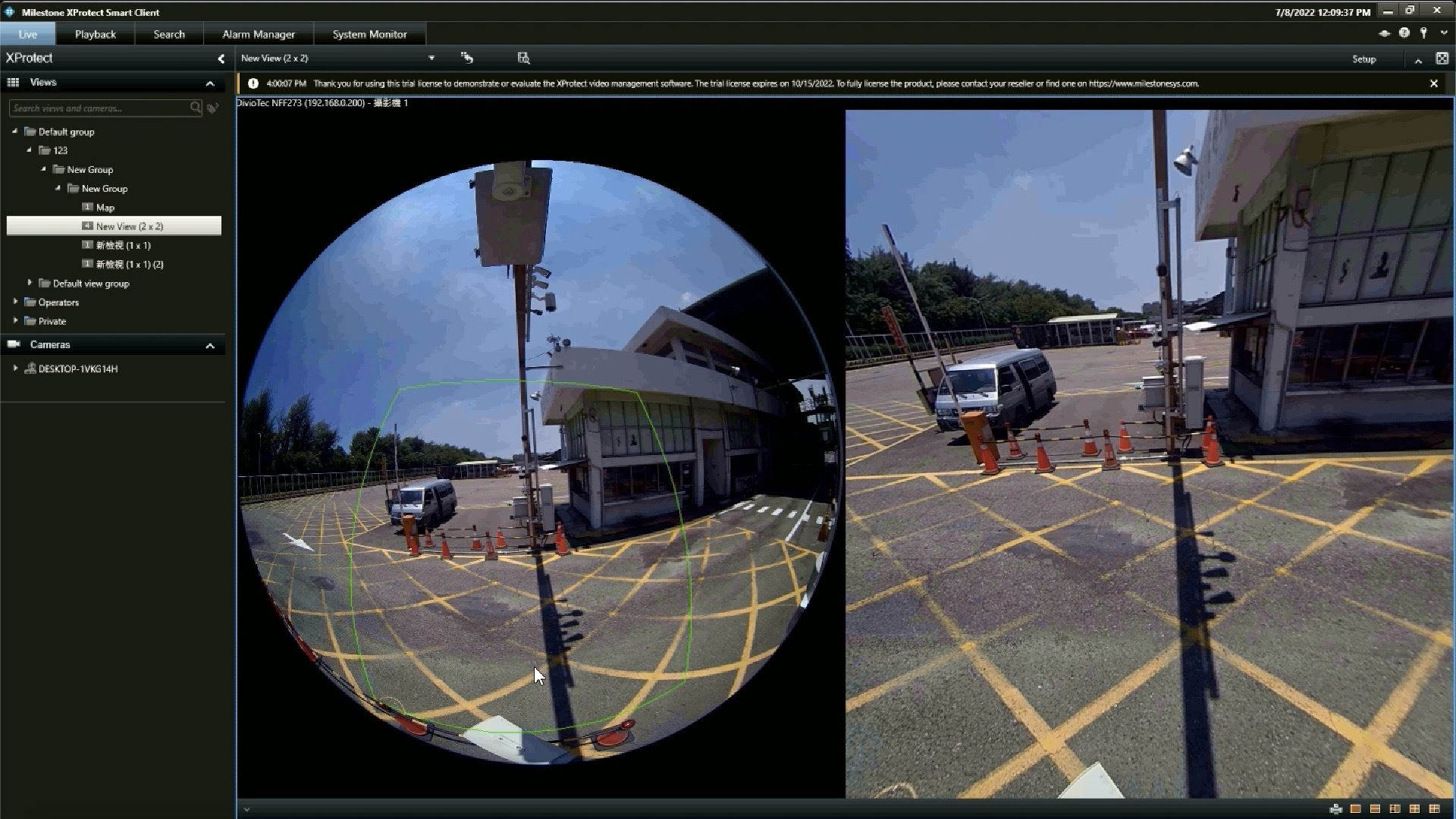Select the 1+1 vertical split layout icon
This screenshot has height=819, width=1456.
pos(1395,809)
